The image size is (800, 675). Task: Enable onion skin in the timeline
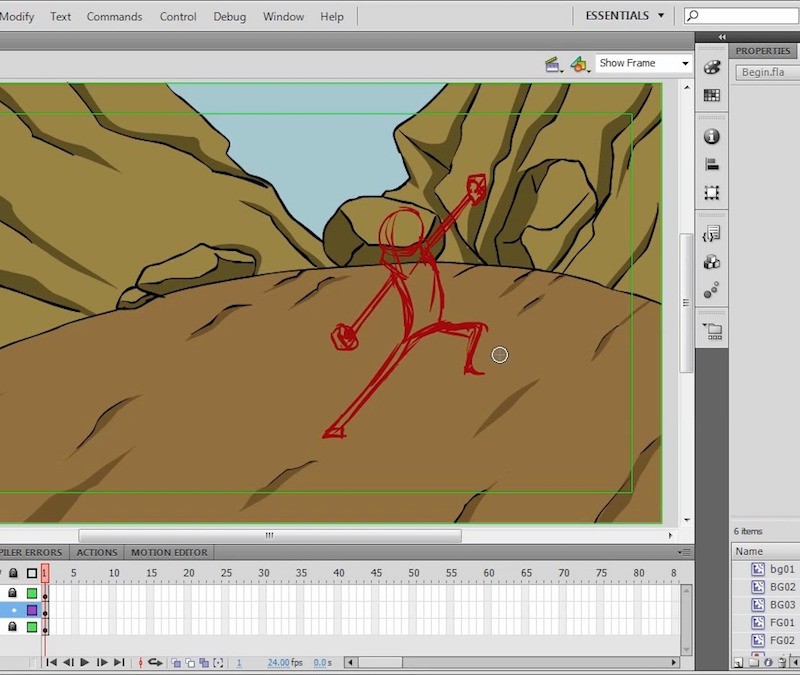175,662
